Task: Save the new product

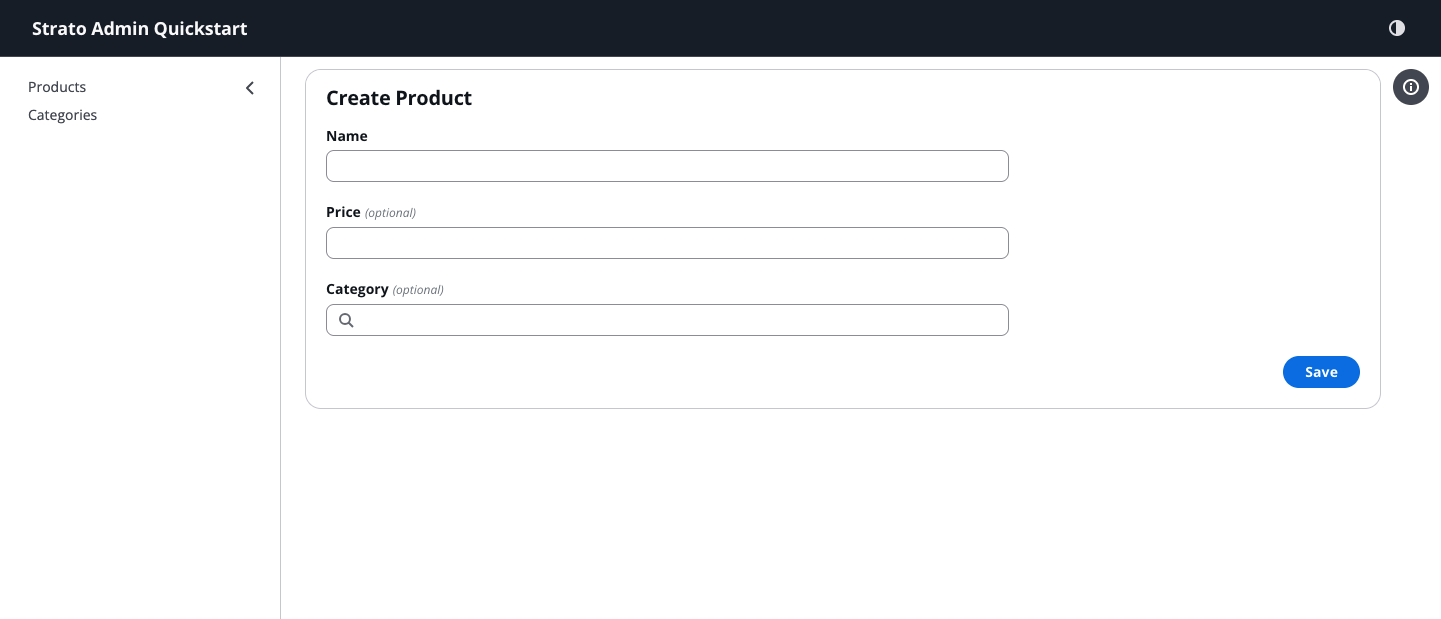Action: click(1321, 371)
